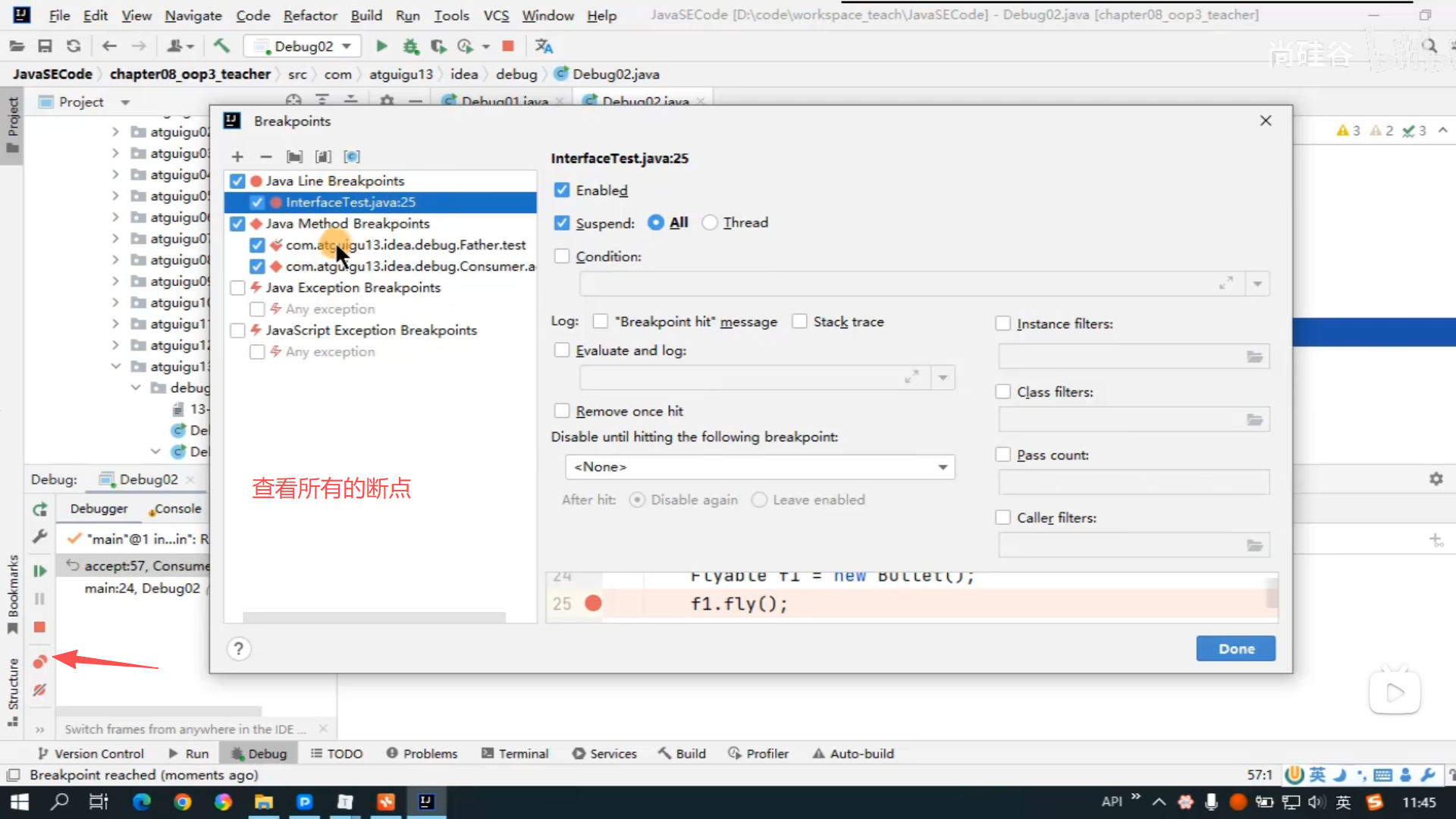Click the Done button
Image resolution: width=1456 pixels, height=819 pixels.
tap(1235, 649)
